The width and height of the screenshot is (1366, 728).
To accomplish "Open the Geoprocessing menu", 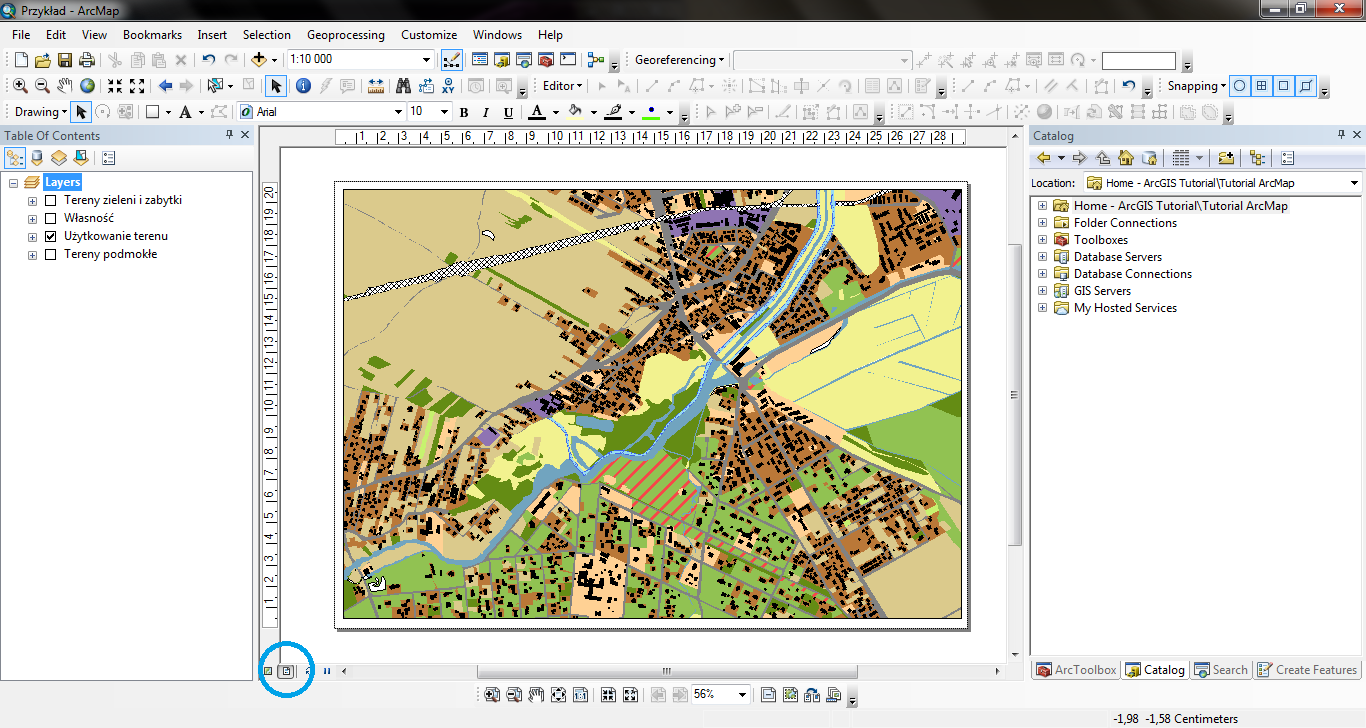I will click(345, 34).
